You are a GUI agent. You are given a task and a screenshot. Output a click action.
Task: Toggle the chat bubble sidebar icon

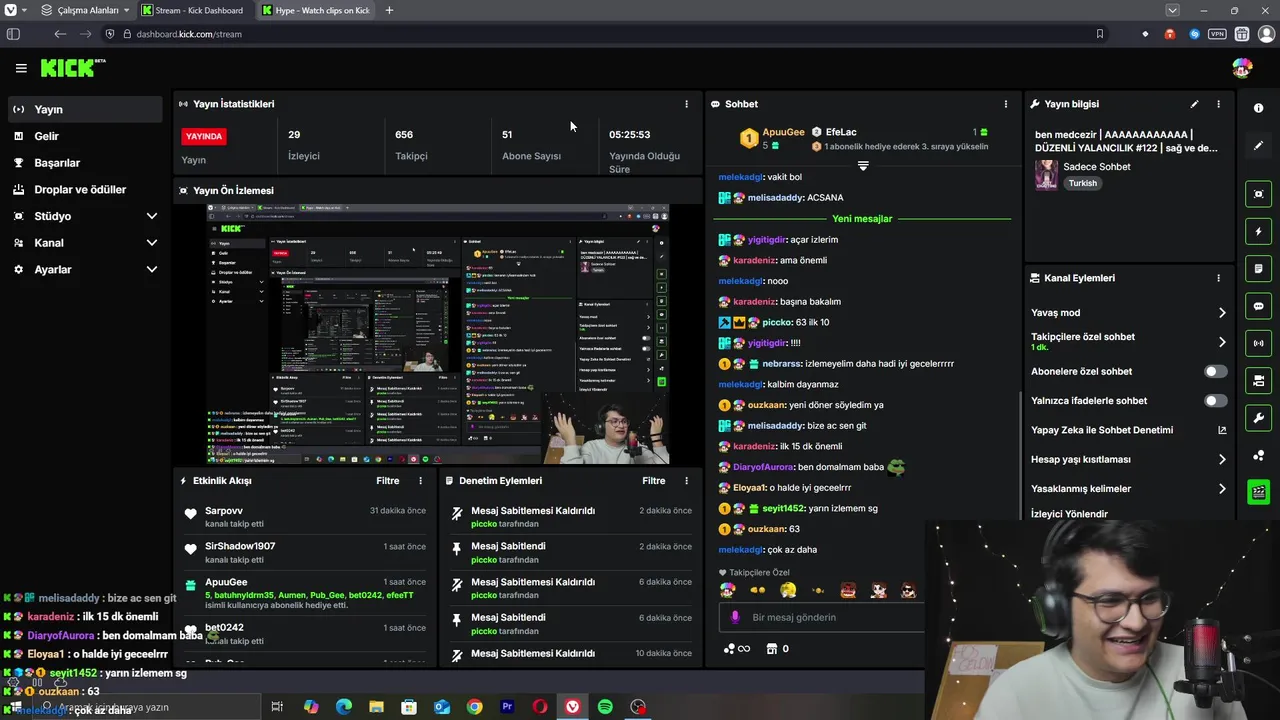point(1258,306)
